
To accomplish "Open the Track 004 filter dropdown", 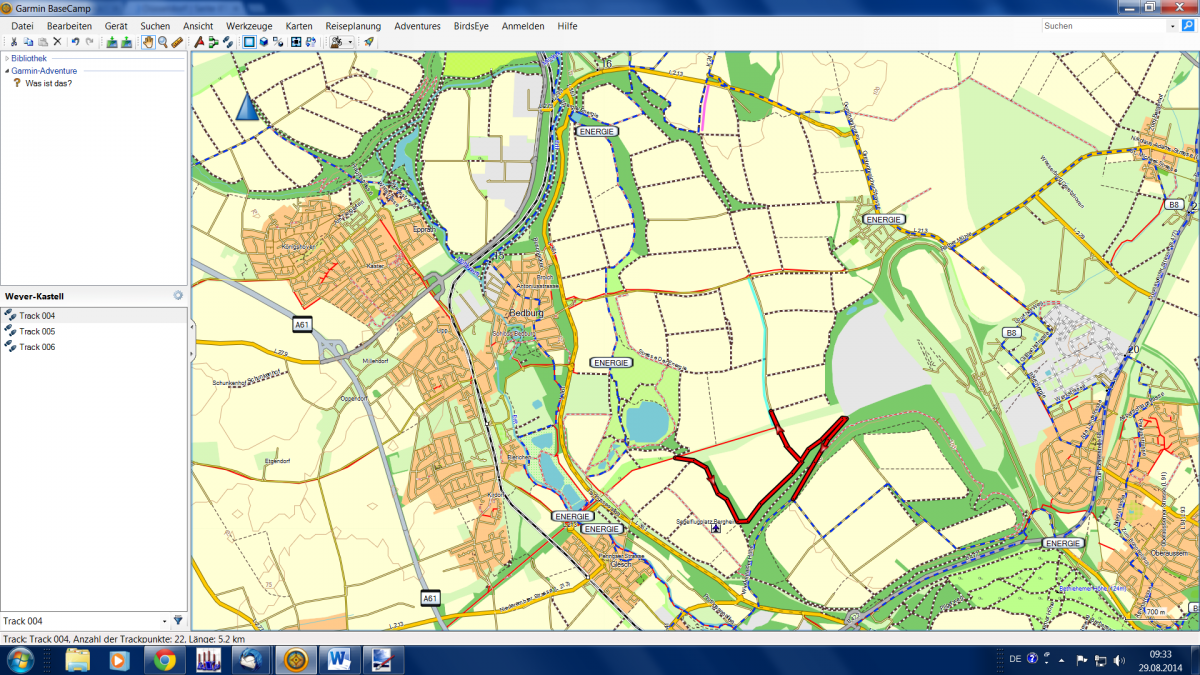I will point(164,621).
